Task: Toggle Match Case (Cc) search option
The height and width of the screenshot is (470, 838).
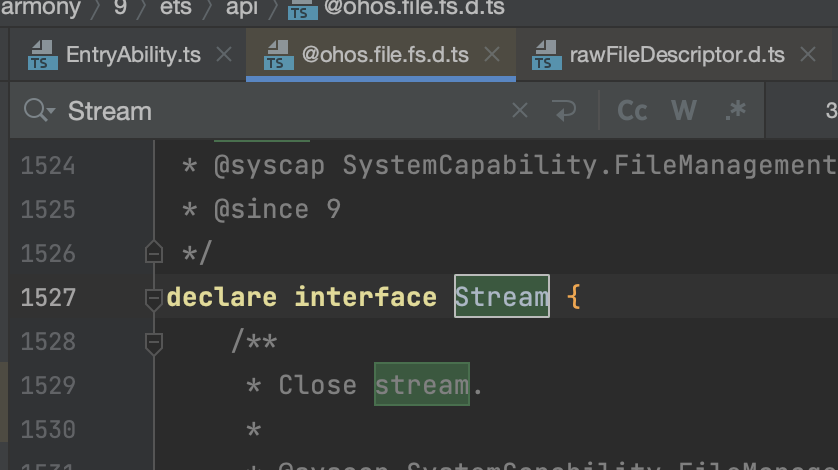Action: coord(632,111)
